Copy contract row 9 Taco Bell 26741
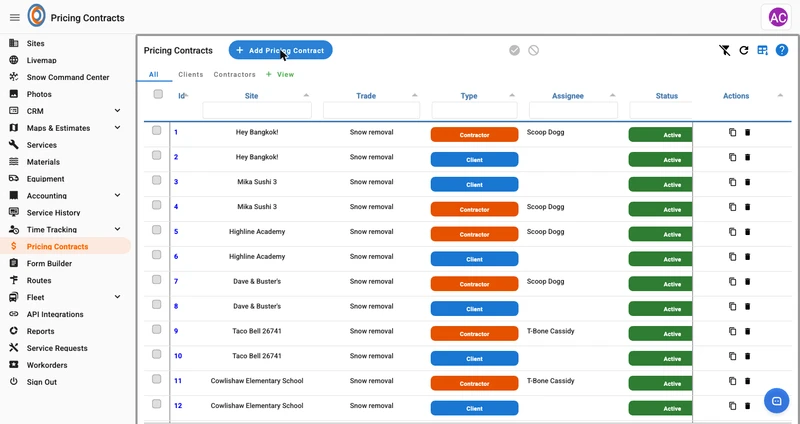This screenshot has height=424, width=800. tap(733, 331)
